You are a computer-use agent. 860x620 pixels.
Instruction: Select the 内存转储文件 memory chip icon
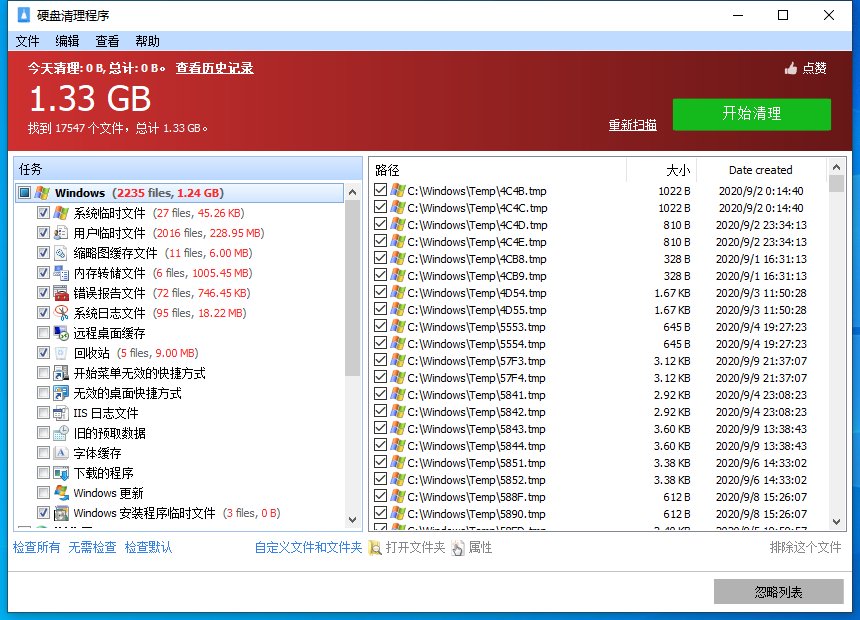coord(61,273)
